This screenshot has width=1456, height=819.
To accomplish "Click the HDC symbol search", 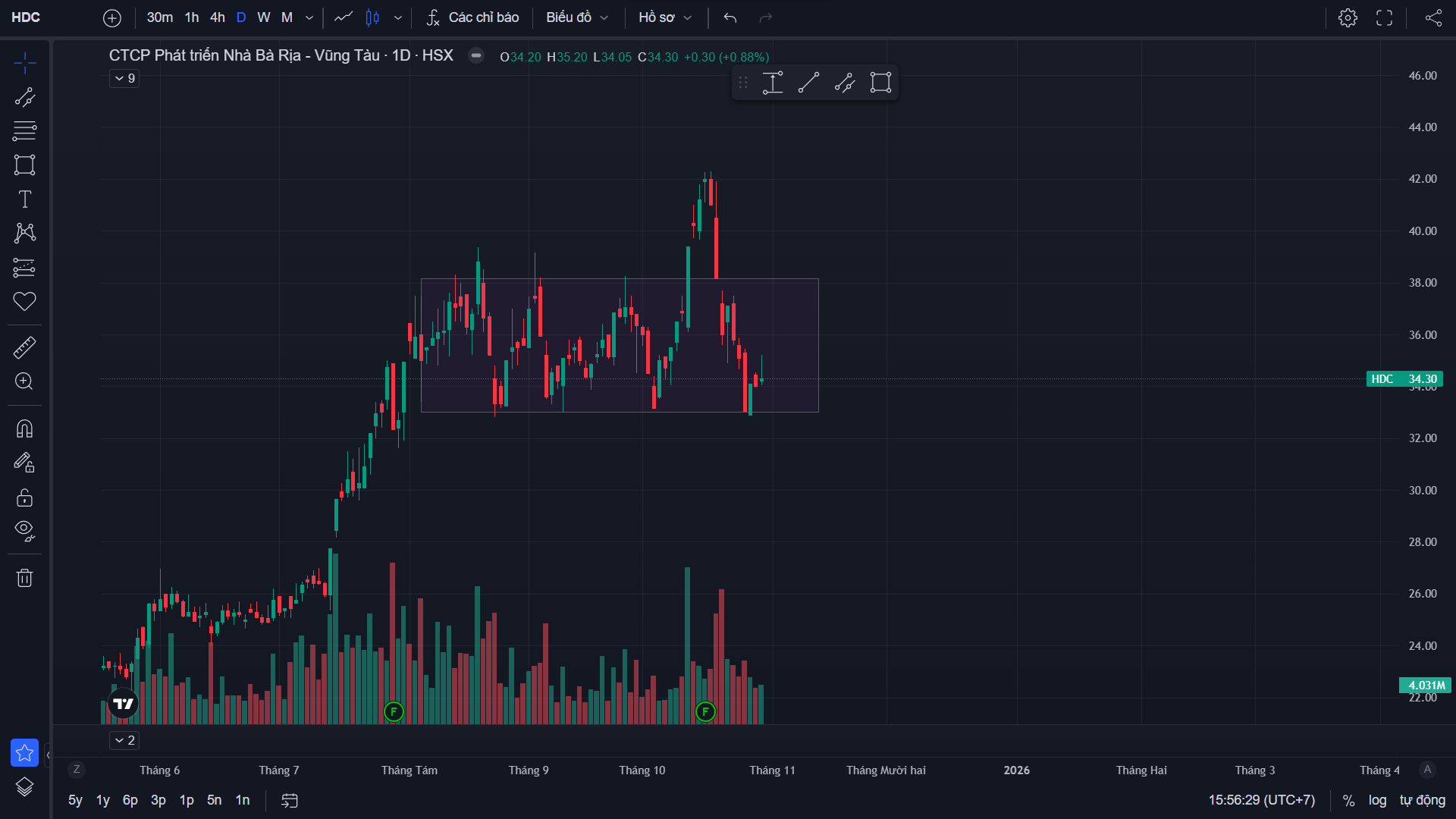I will click(x=26, y=17).
